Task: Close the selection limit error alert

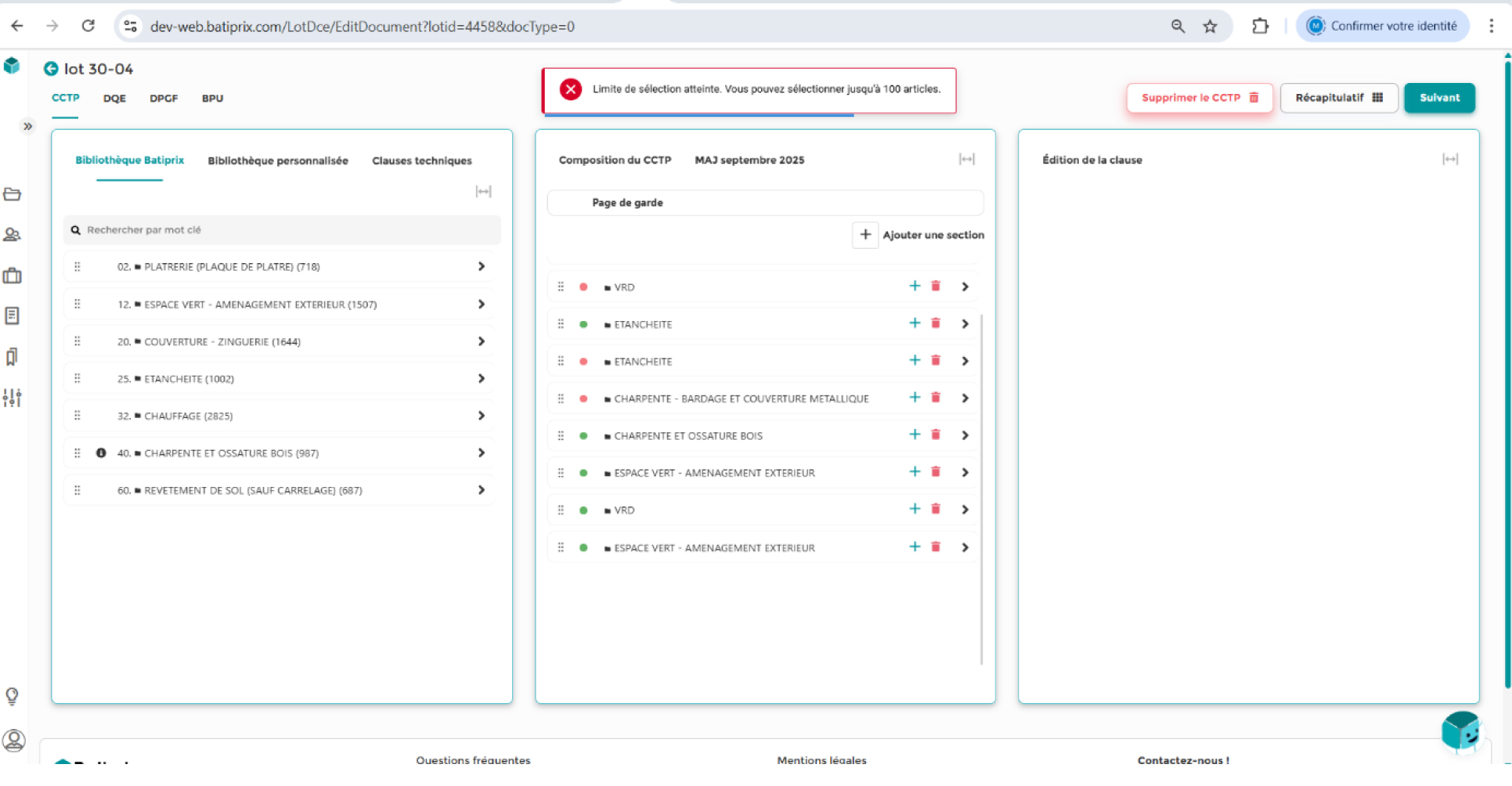Action: [571, 89]
